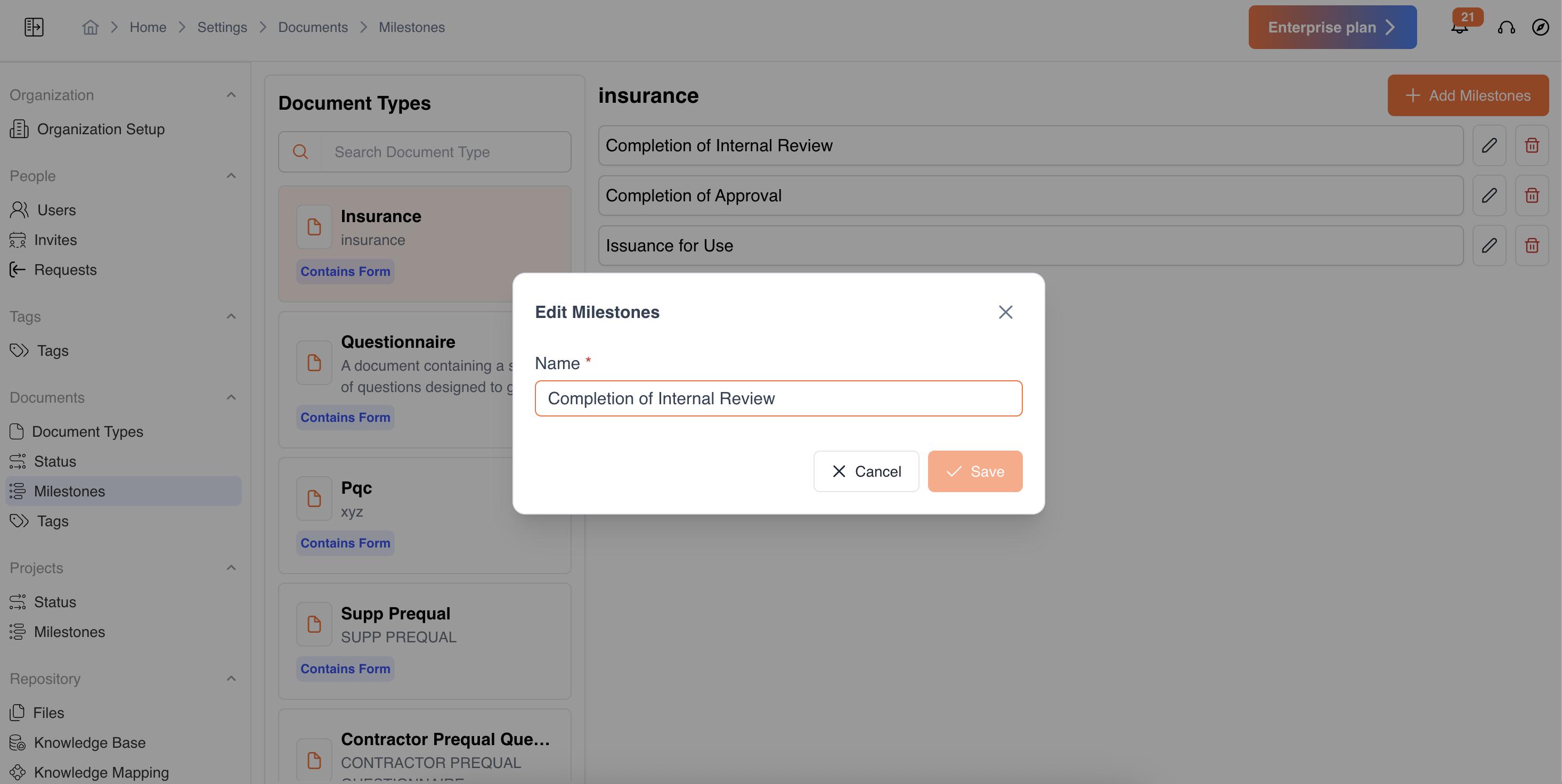Click the sidebar collapse icon
Image resolution: width=1562 pixels, height=784 pixels.
tap(34, 27)
